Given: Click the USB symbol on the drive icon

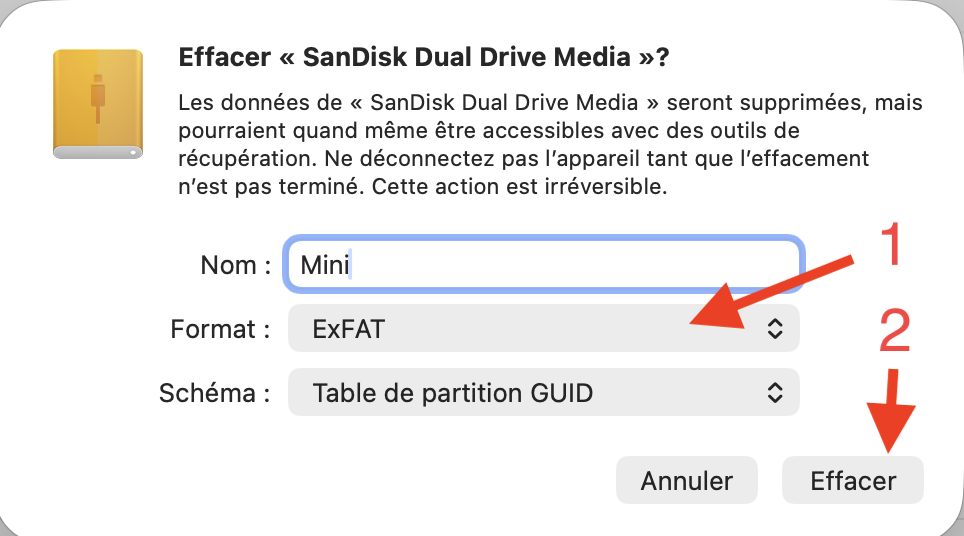Looking at the screenshot, I should tap(97, 97).
